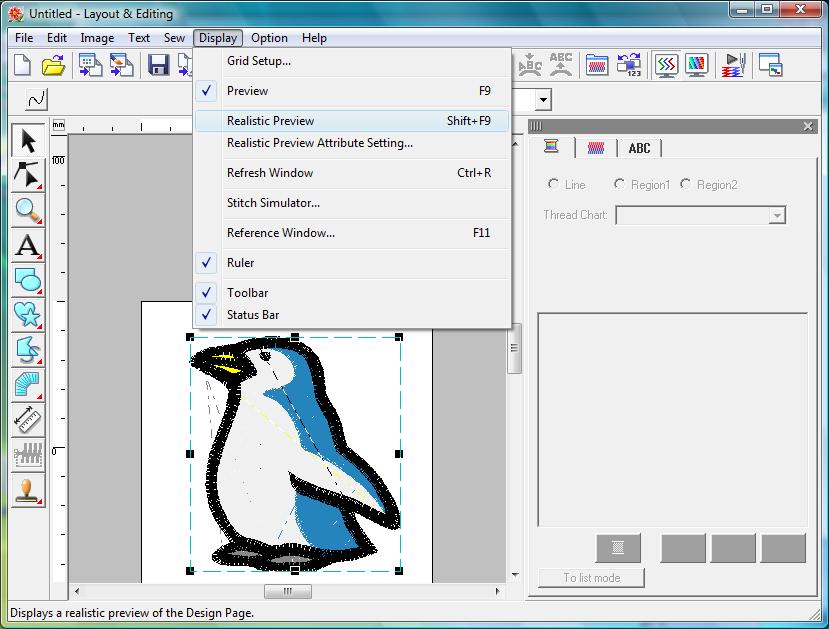Select the Edit Point tool
The height and width of the screenshot is (629, 829).
(x=27, y=175)
